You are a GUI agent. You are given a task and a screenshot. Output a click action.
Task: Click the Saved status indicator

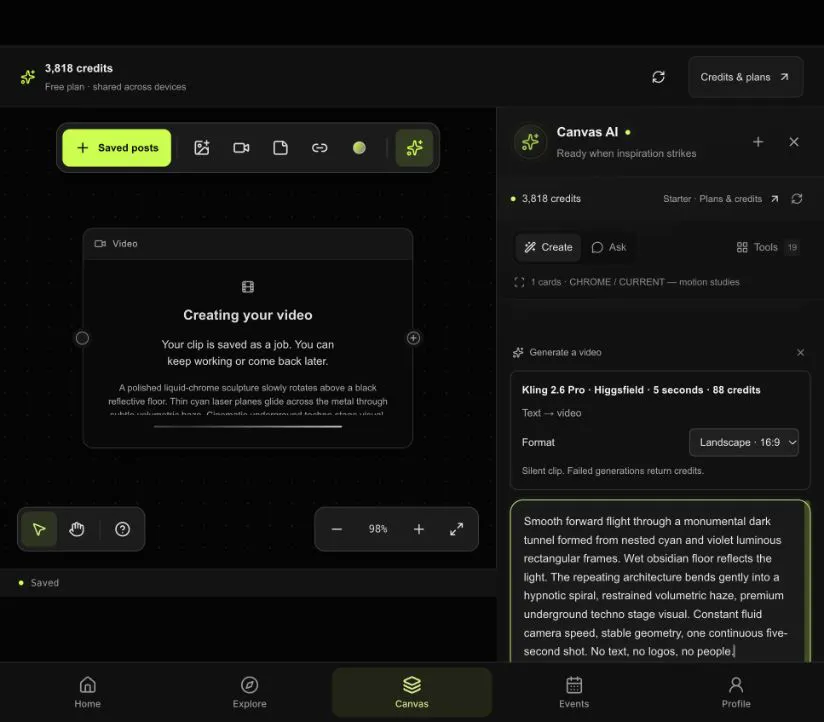[x=39, y=583]
